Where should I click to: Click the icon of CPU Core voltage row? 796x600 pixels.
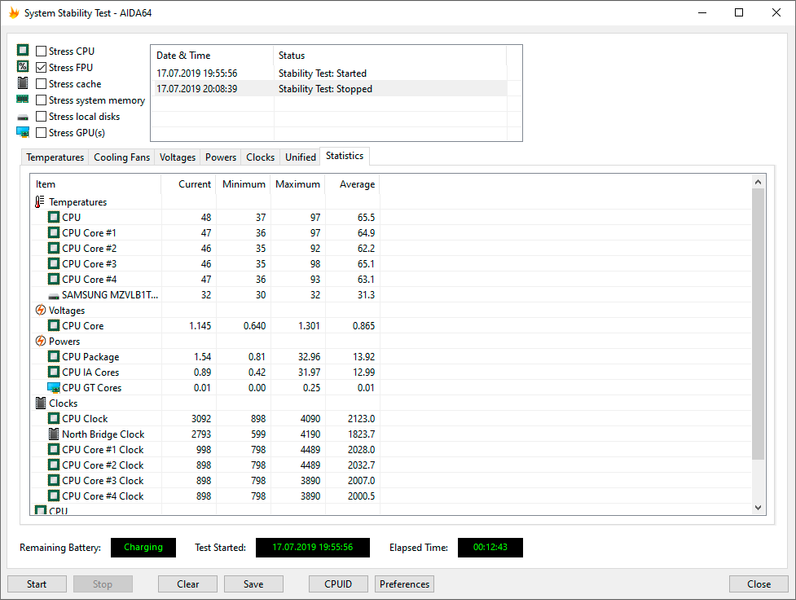click(x=54, y=325)
